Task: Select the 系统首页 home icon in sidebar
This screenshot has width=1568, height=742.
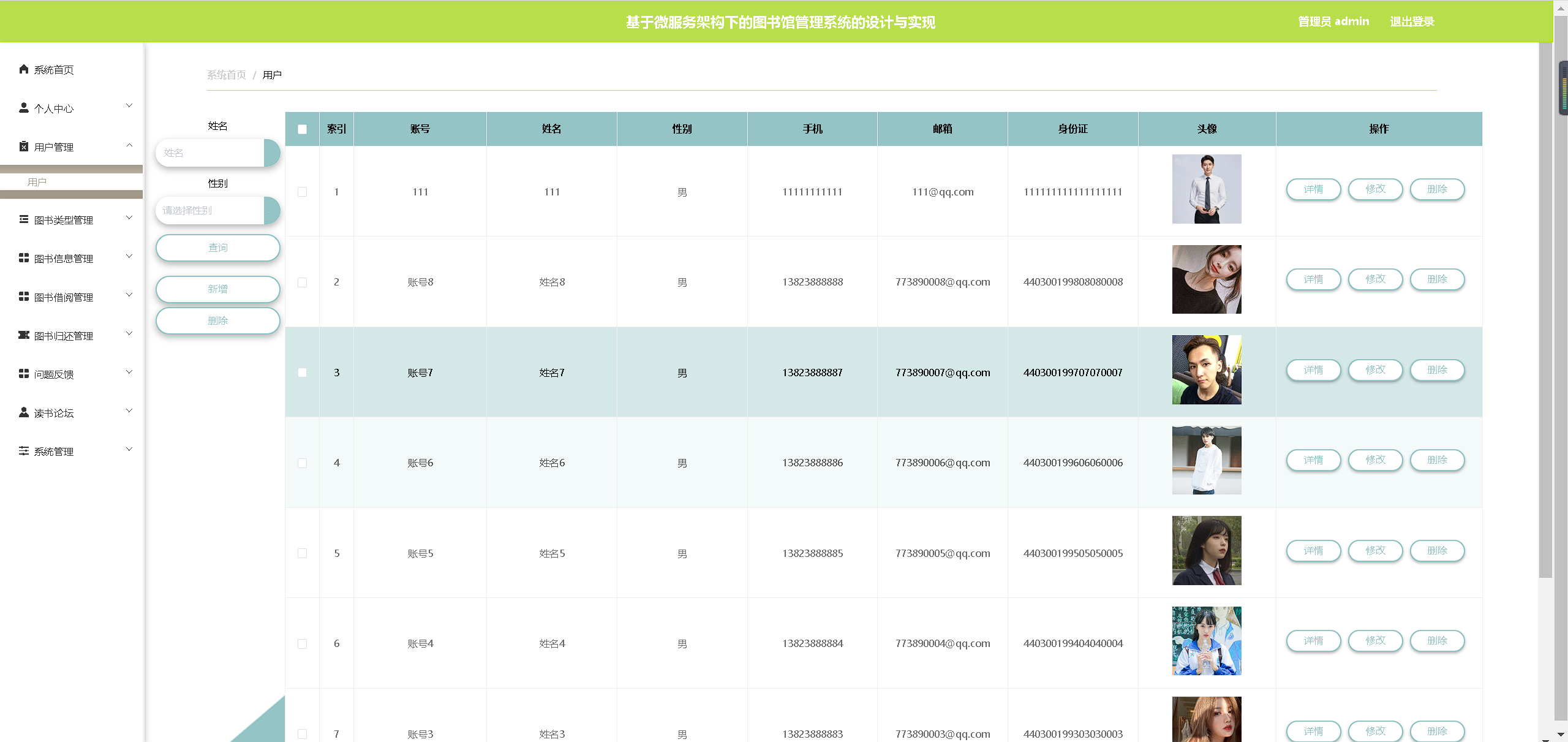Action: (x=23, y=69)
